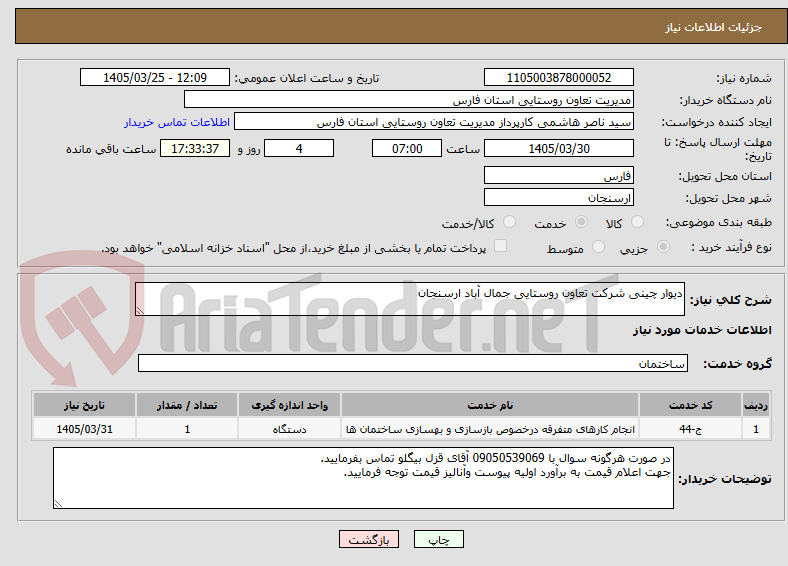Click the remaining time field 17:33:37
This screenshot has height=566, width=788.
pyautogui.click(x=195, y=148)
